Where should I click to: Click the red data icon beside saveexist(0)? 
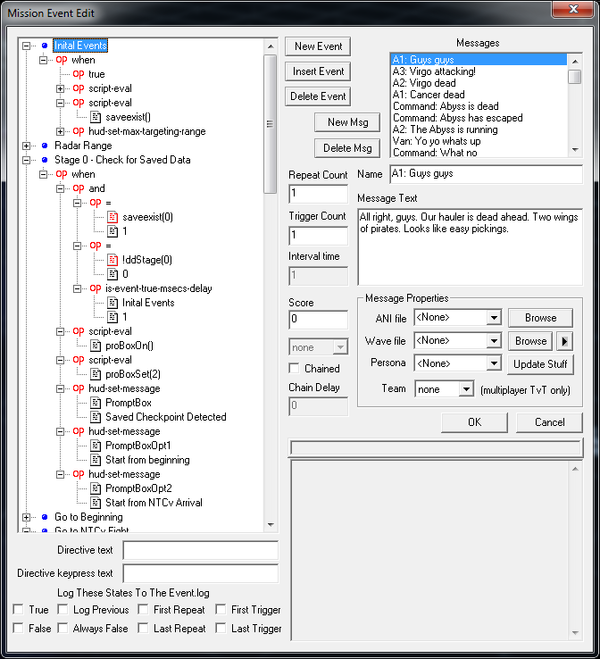coord(112,217)
